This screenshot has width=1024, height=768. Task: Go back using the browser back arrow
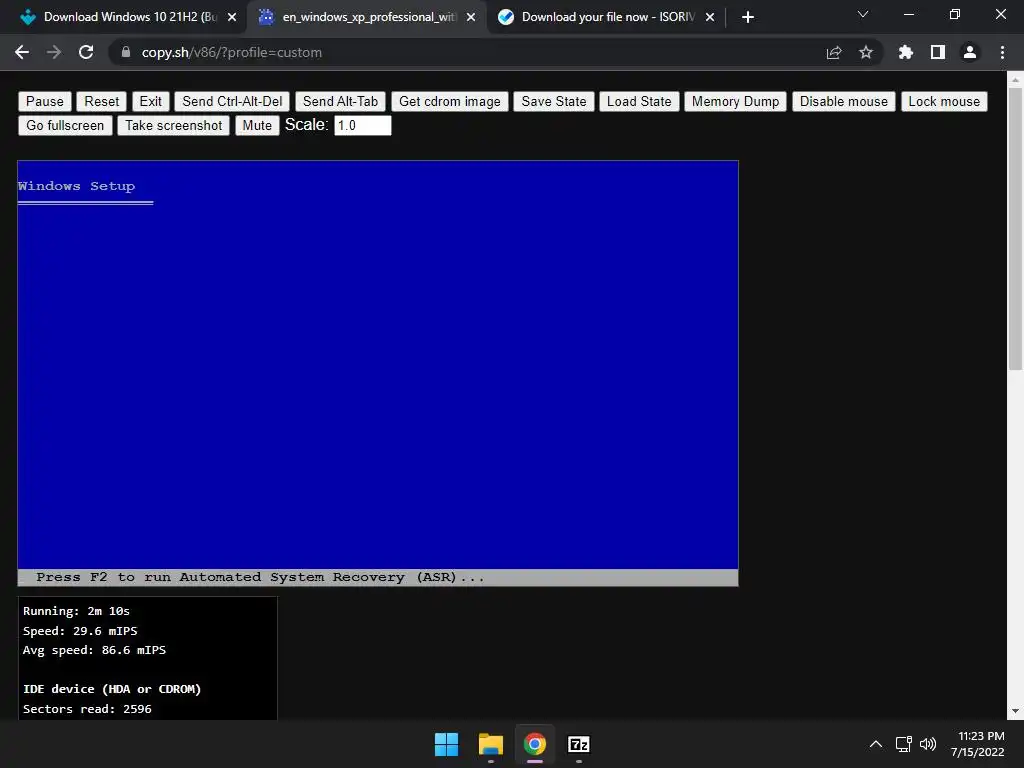tap(22, 52)
